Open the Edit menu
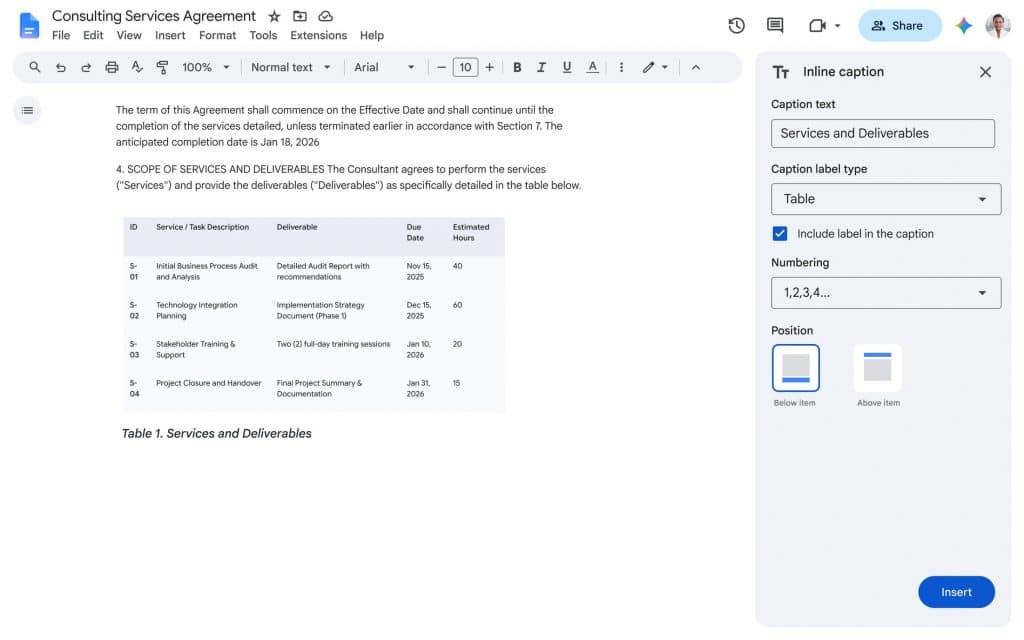 [x=93, y=35]
